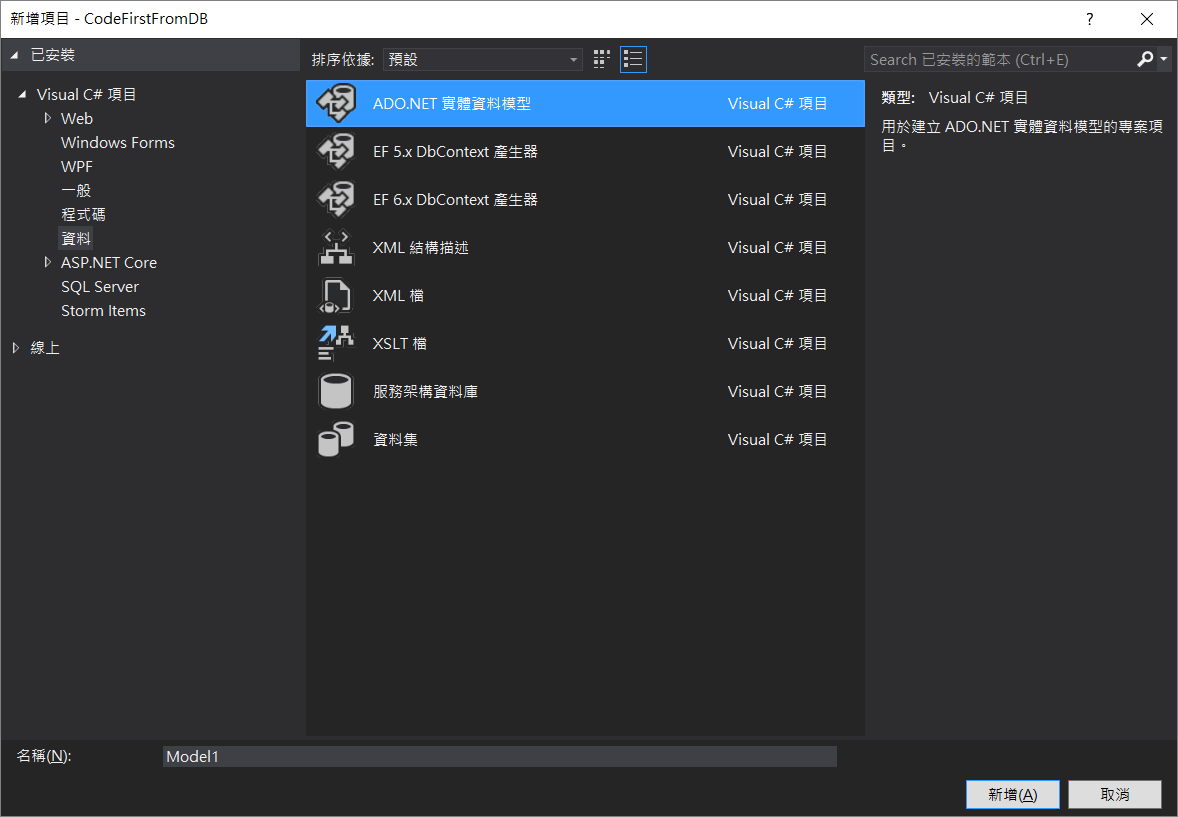Collapse the Visual C# 項目 node

[x=22, y=94]
